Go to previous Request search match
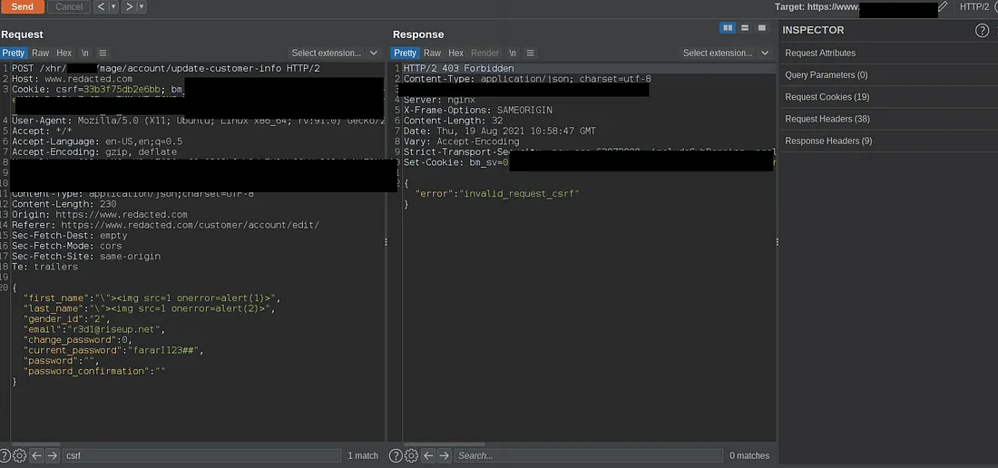The image size is (998, 468). 36,455
